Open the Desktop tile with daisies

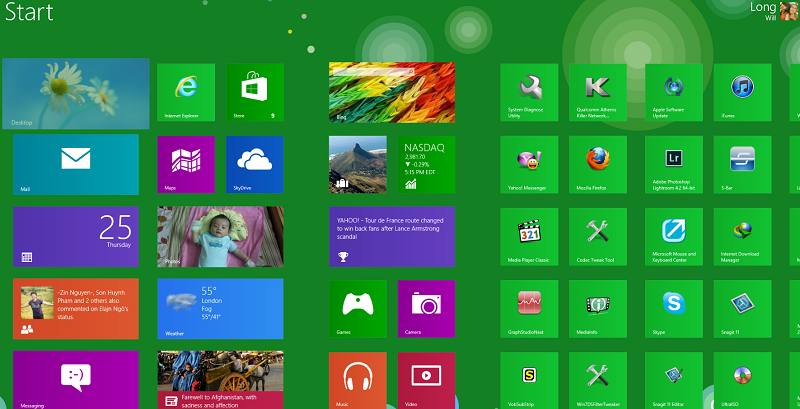76,93
